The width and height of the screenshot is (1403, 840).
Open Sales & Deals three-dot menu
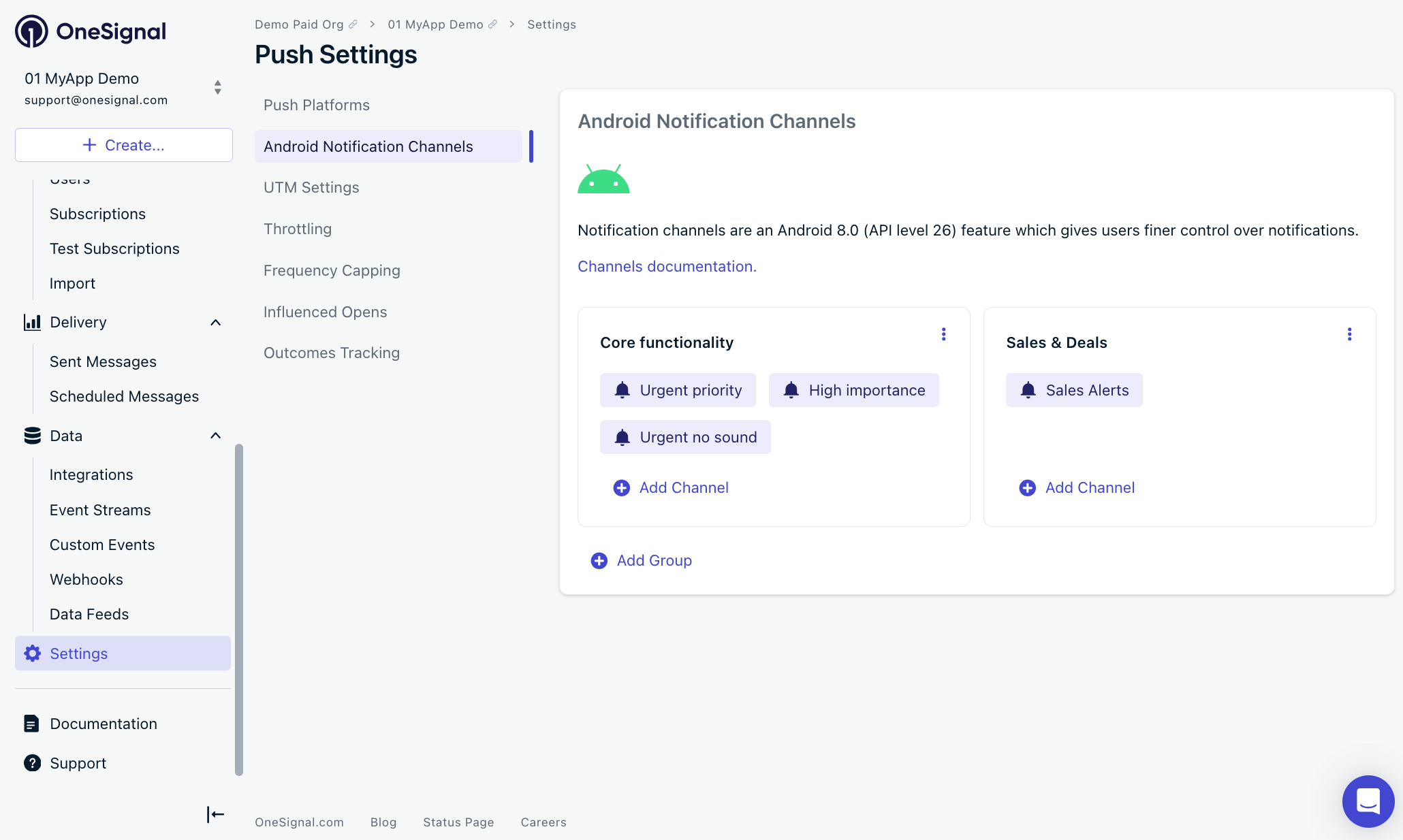tap(1349, 334)
